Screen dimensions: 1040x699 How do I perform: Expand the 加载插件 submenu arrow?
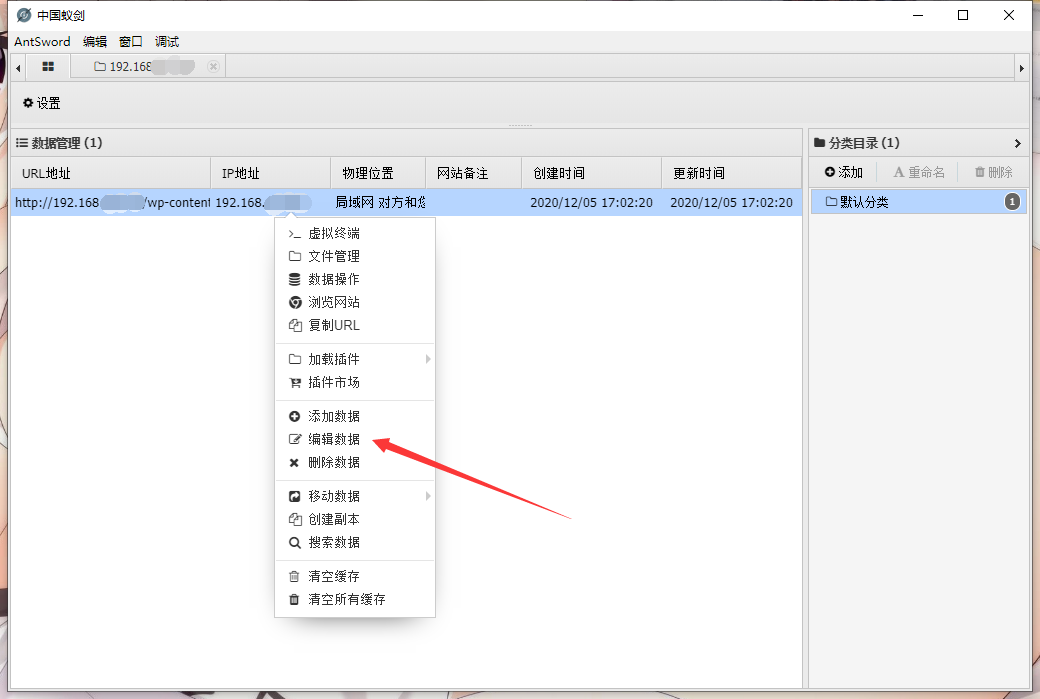tap(428, 359)
